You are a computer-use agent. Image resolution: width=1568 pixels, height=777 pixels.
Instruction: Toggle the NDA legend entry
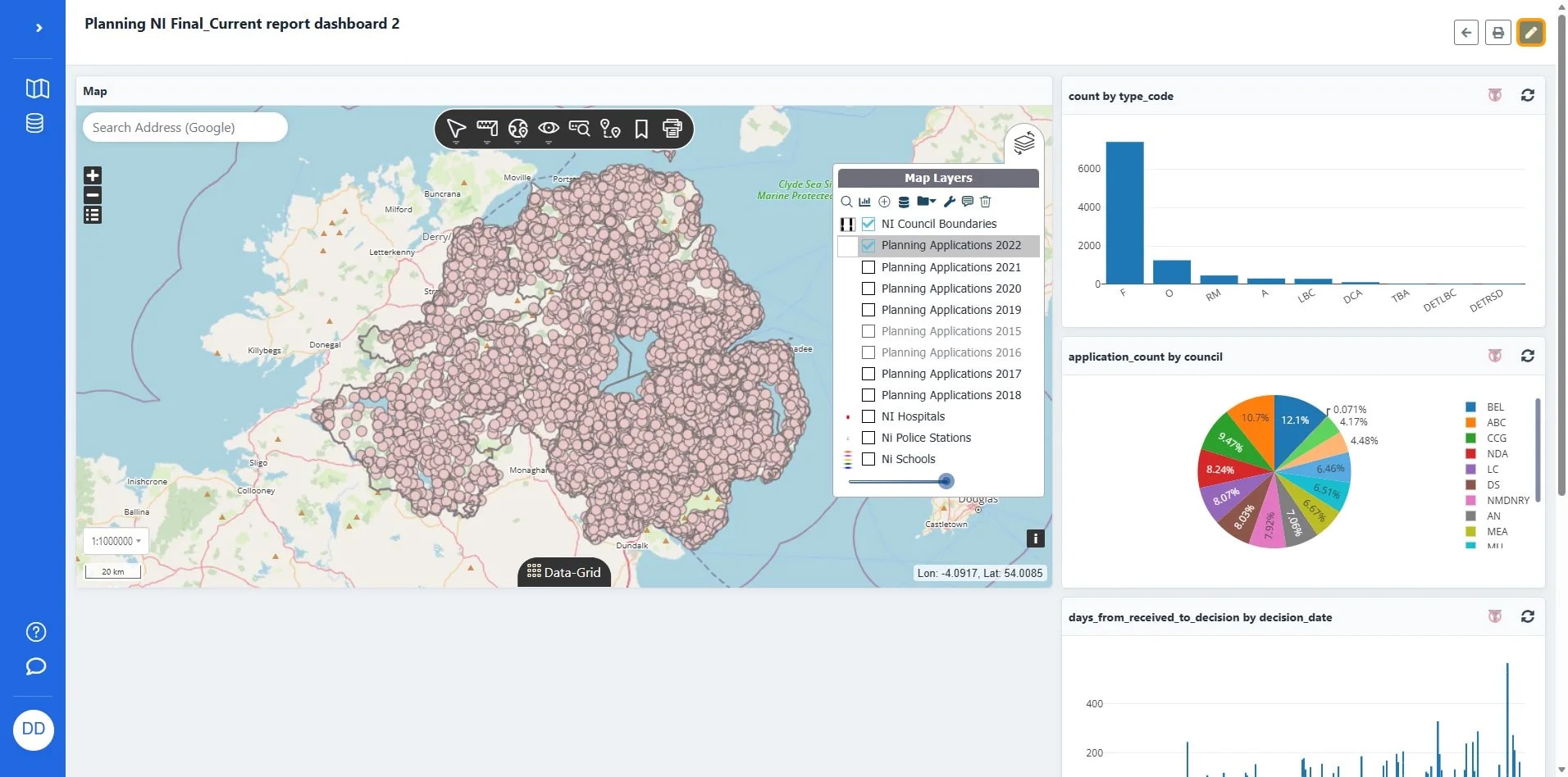(1487, 454)
